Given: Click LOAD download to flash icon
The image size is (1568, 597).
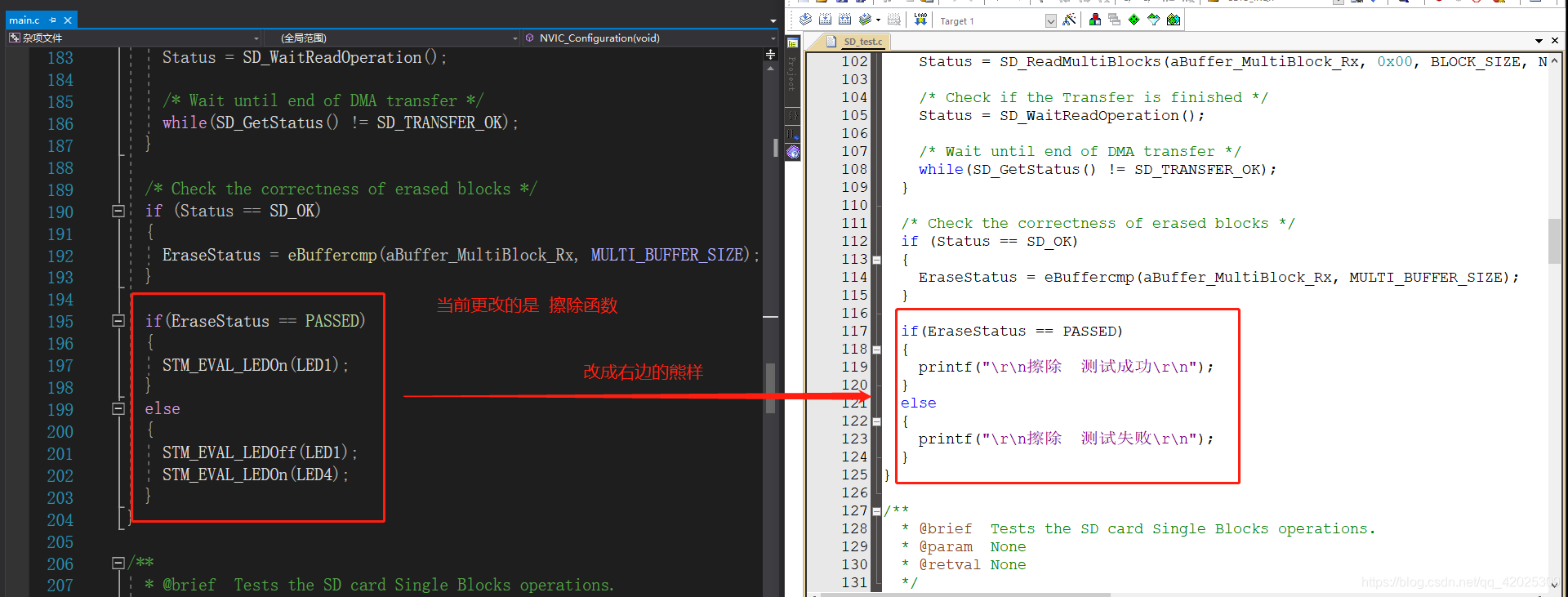Looking at the screenshot, I should (920, 20).
